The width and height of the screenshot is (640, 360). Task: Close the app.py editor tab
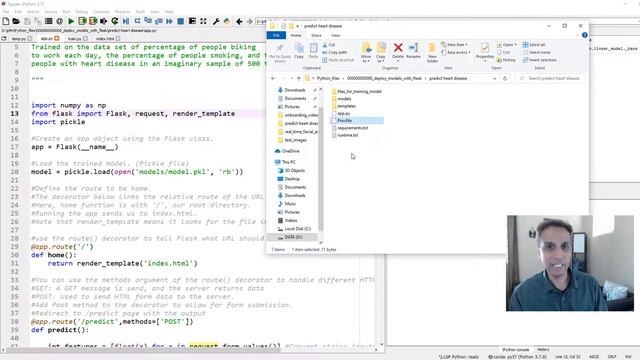coord(57,38)
